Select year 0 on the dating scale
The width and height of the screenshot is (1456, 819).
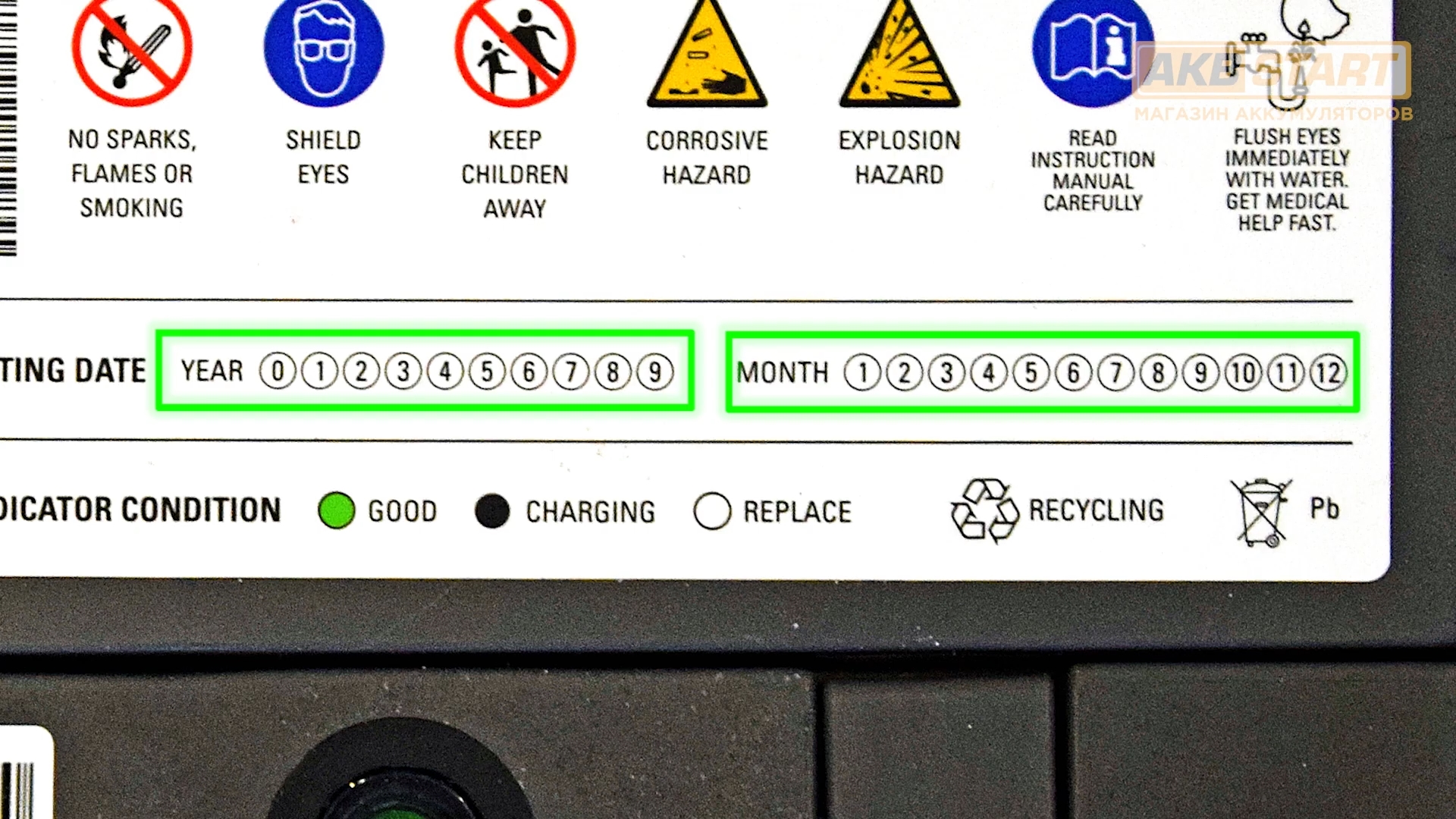tap(280, 372)
